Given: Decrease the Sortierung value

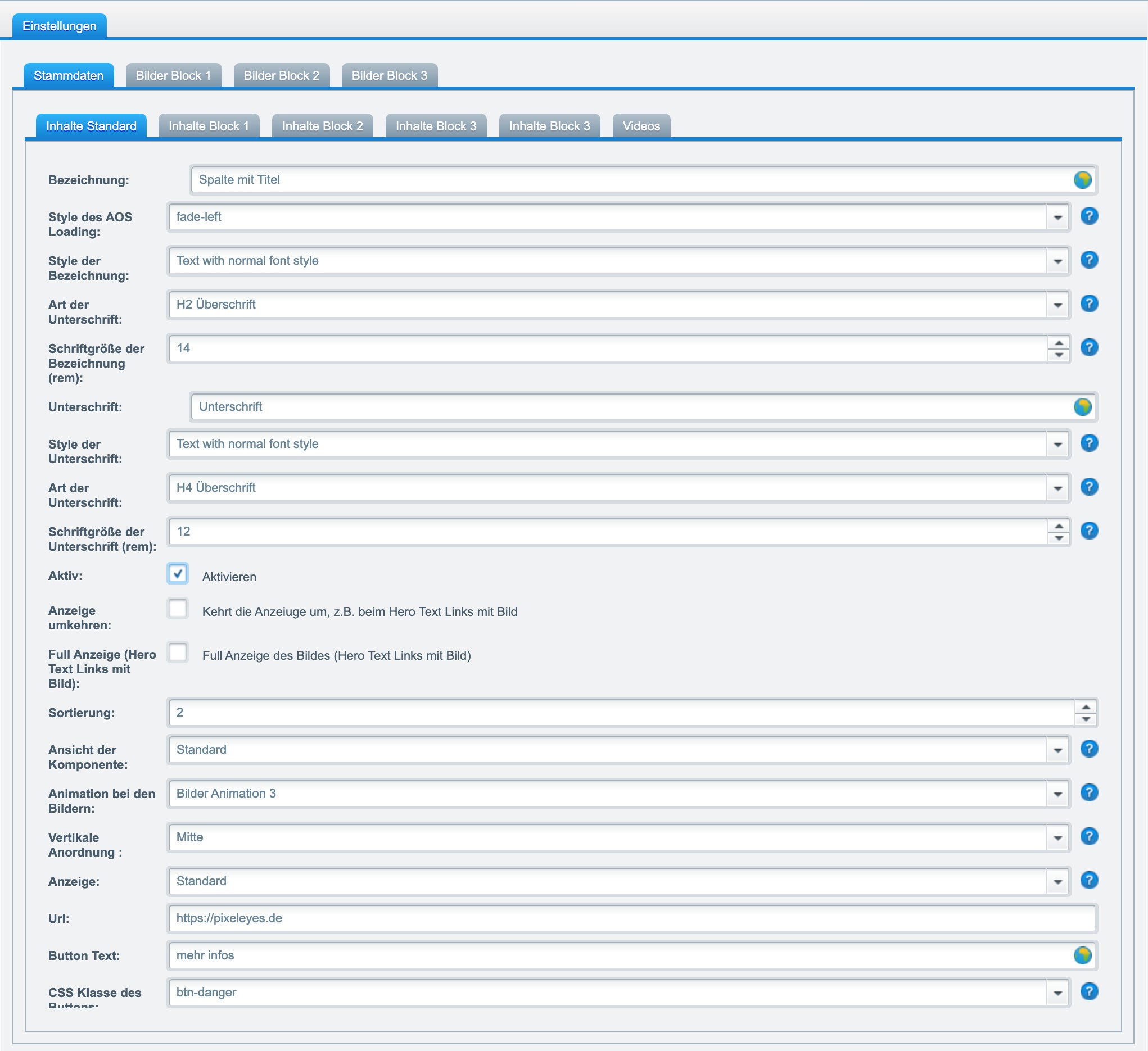Looking at the screenshot, I should click(x=1086, y=719).
